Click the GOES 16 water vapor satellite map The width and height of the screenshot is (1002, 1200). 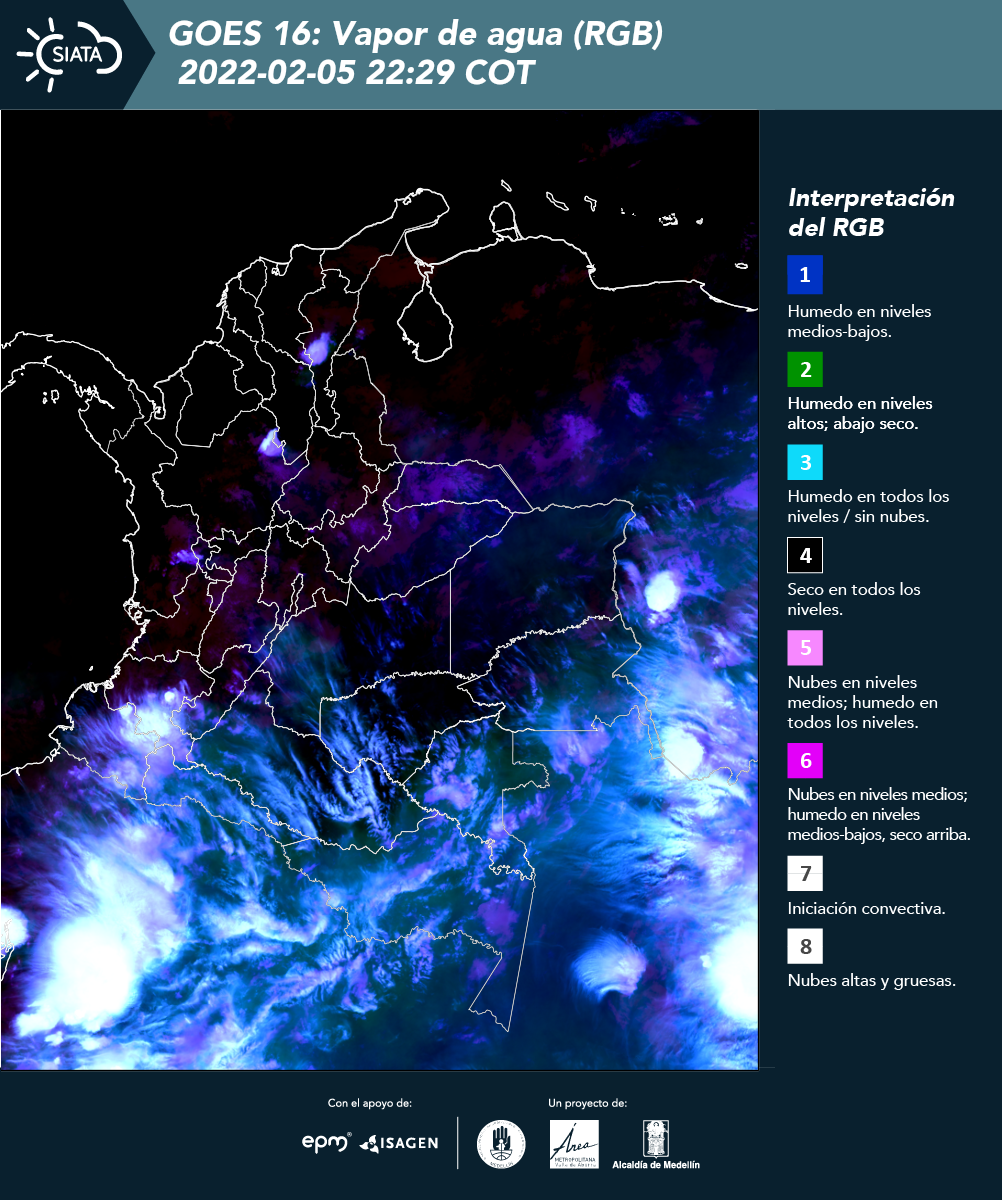point(380,589)
